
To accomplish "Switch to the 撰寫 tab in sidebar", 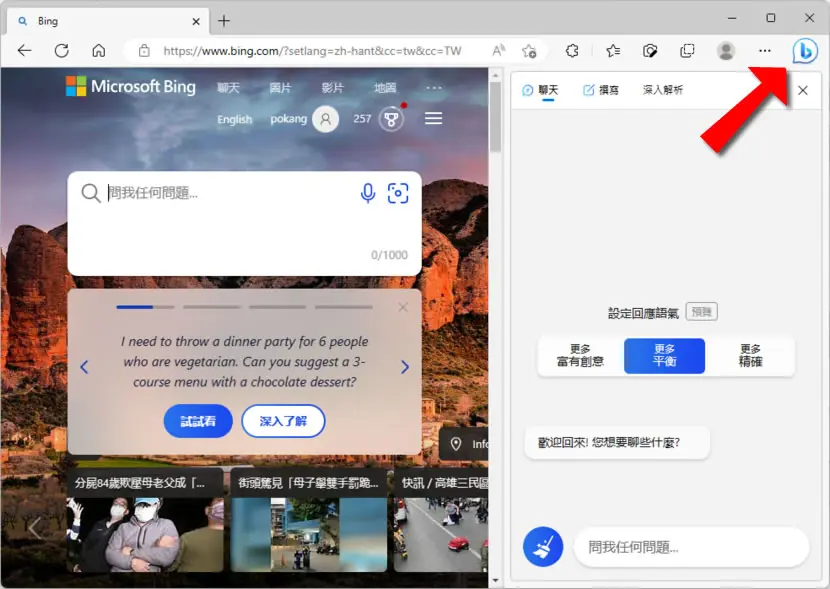I will click(x=601, y=90).
